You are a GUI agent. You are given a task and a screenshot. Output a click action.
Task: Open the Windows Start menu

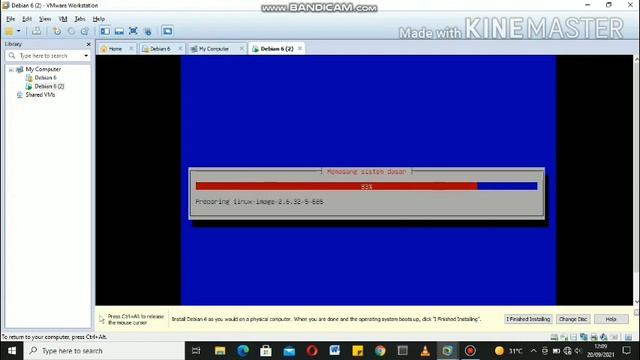(x=12, y=351)
